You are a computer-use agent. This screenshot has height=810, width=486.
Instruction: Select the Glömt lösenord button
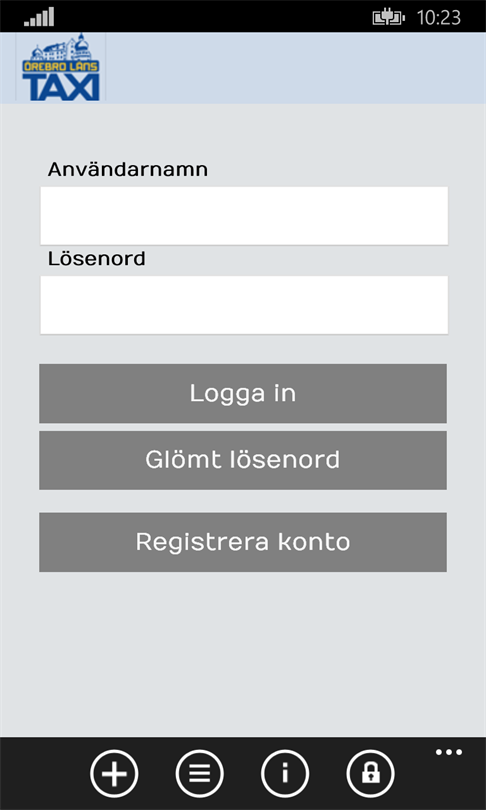point(243,460)
